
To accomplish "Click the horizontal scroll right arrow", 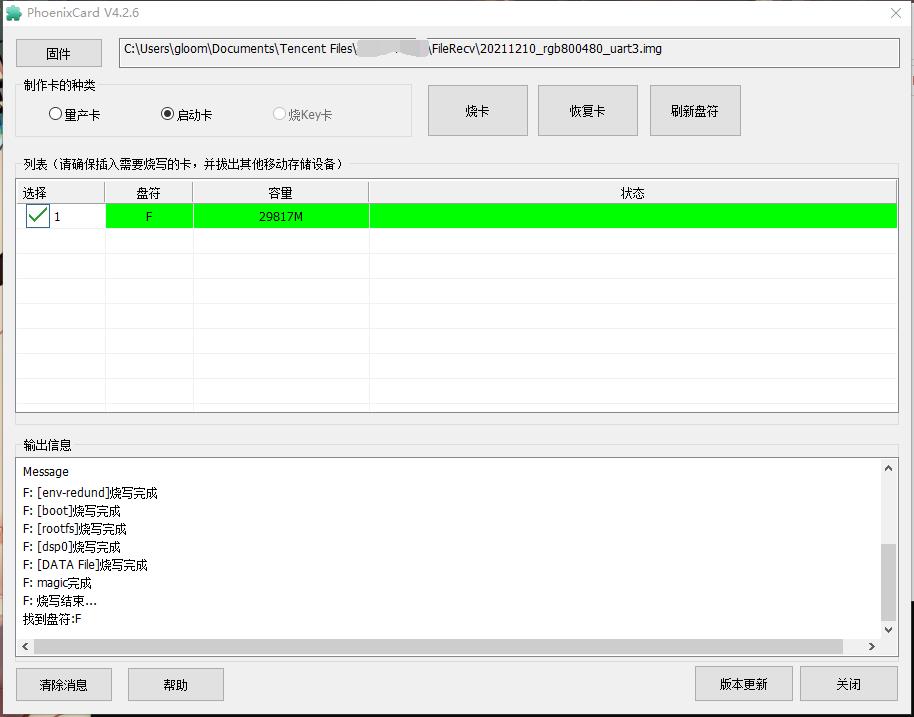I will pos(871,647).
